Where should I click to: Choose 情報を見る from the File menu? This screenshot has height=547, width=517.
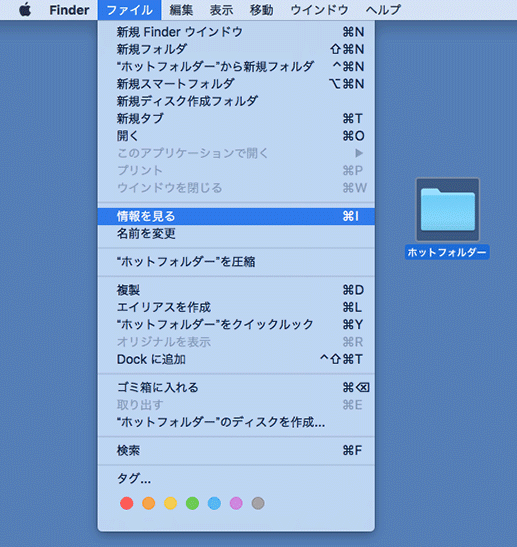236,216
